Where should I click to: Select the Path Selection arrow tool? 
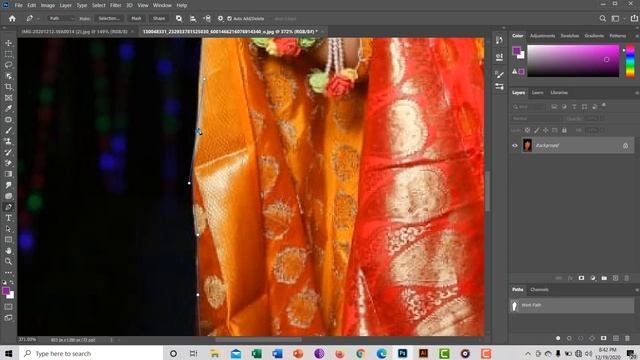click(8, 229)
